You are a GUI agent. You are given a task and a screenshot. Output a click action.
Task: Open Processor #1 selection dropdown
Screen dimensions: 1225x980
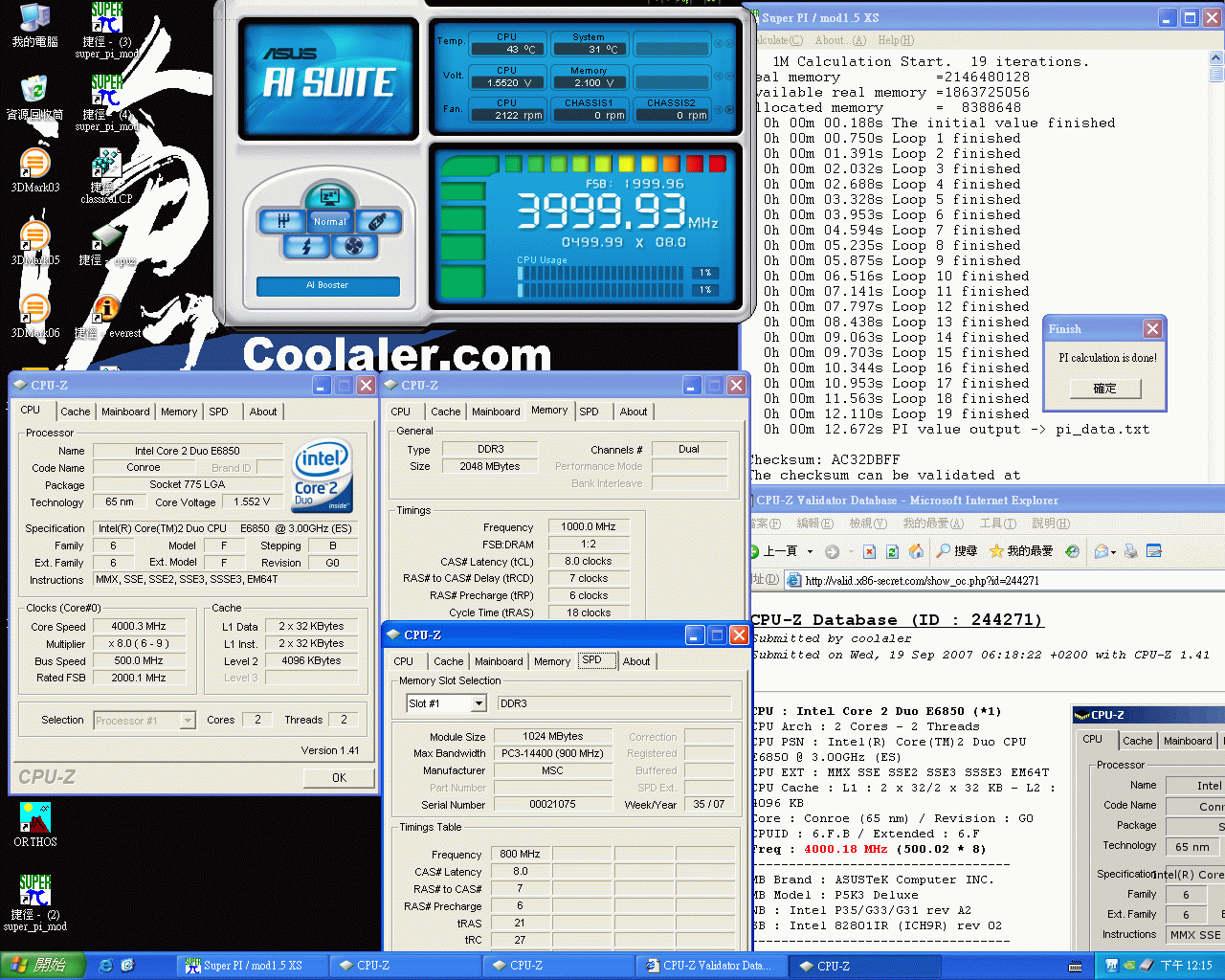coord(145,721)
